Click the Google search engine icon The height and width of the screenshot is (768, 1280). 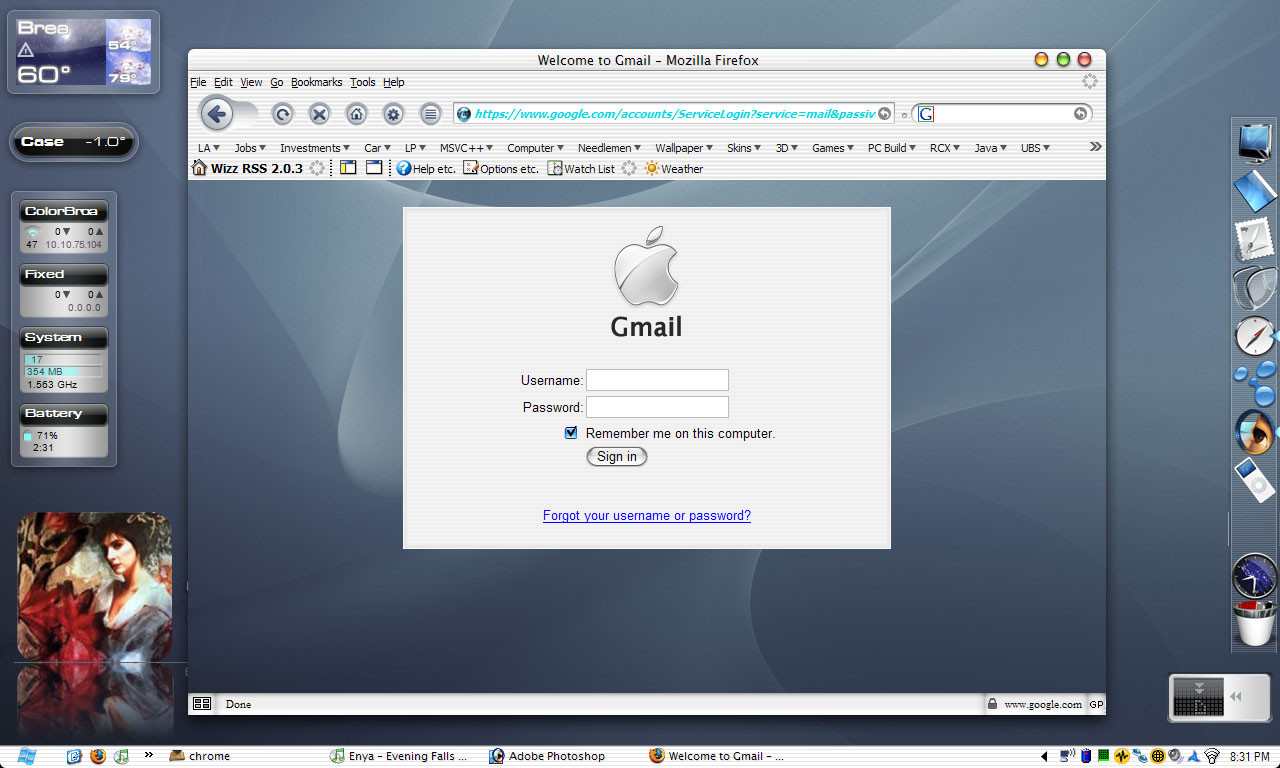[926, 114]
